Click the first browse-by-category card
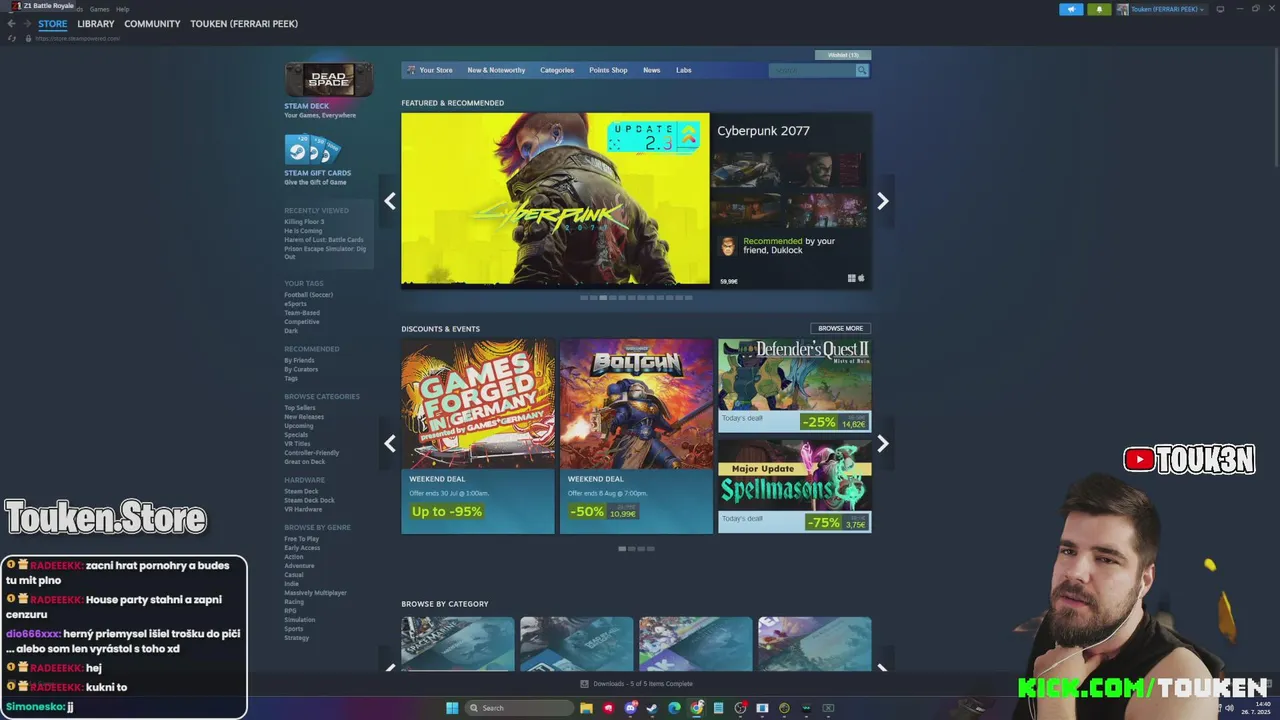 tap(458, 644)
